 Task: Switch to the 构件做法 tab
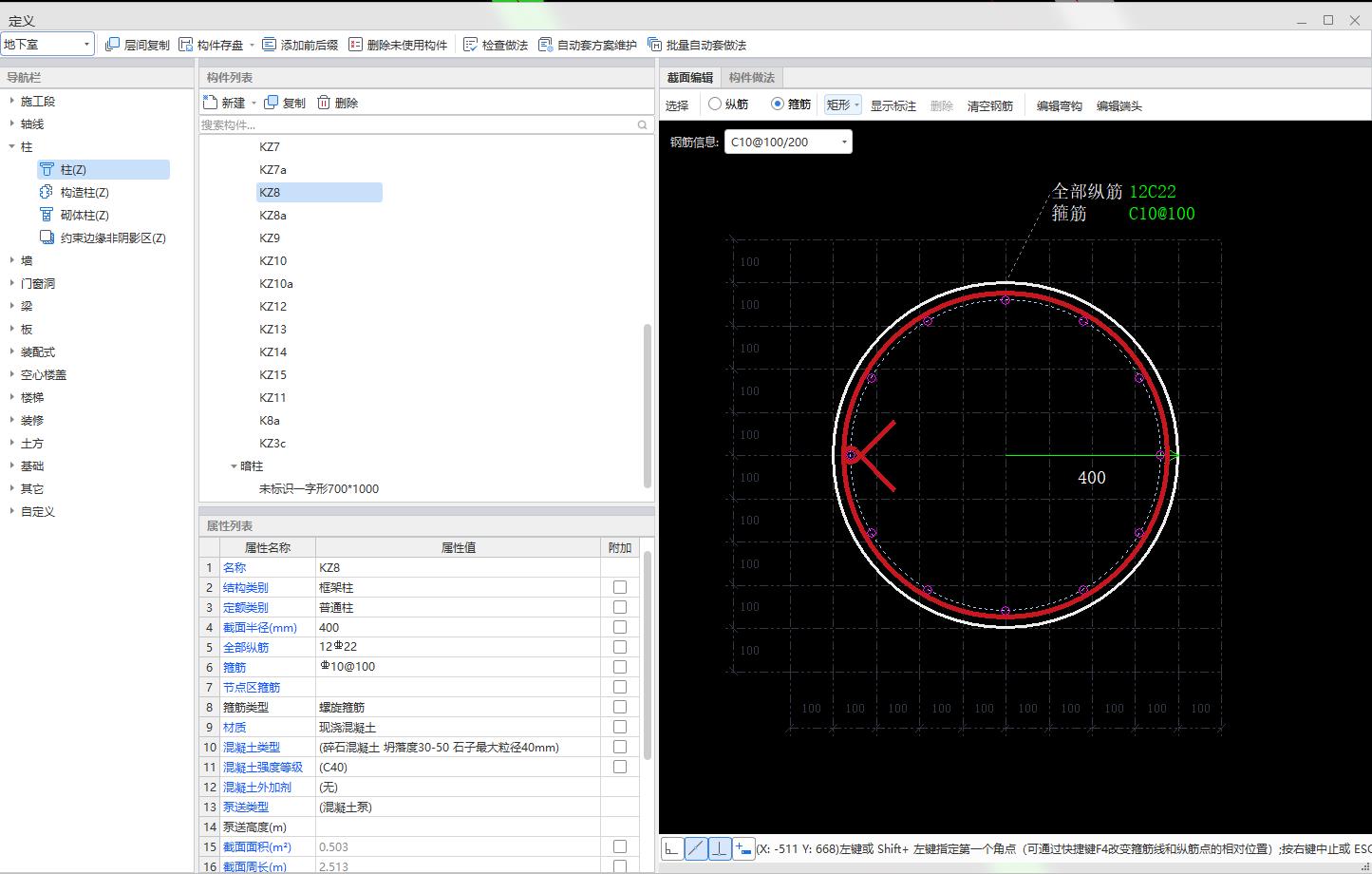click(752, 78)
